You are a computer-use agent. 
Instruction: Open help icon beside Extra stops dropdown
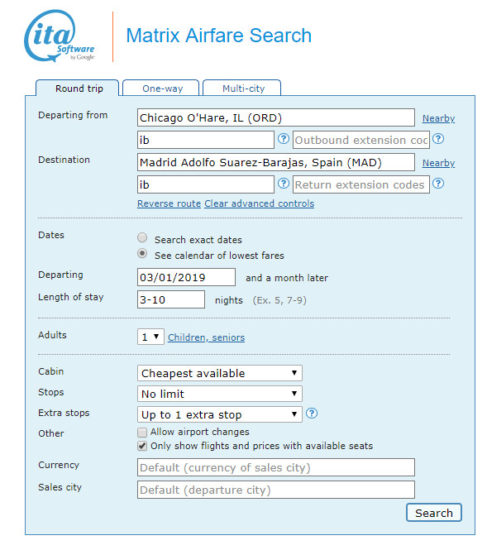(312, 414)
